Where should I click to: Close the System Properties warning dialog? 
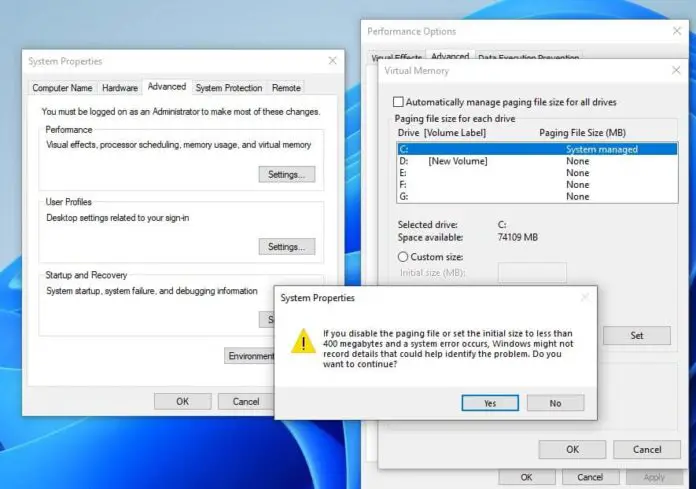click(x=579, y=298)
